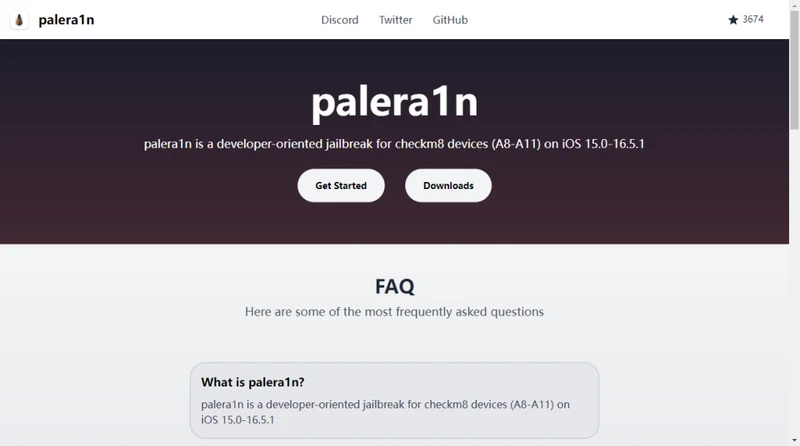Click the Get Started button
Image resolution: width=800 pixels, height=446 pixels.
click(x=341, y=186)
